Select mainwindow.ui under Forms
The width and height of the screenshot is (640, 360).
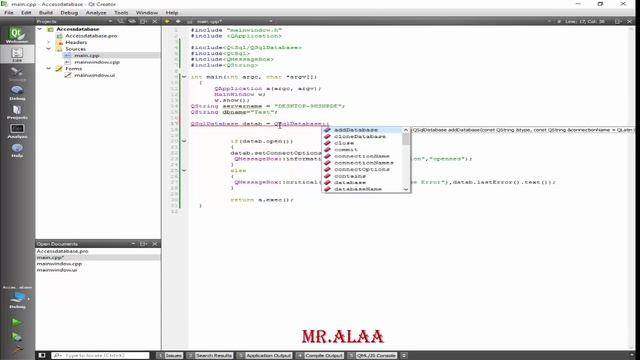click(x=94, y=75)
